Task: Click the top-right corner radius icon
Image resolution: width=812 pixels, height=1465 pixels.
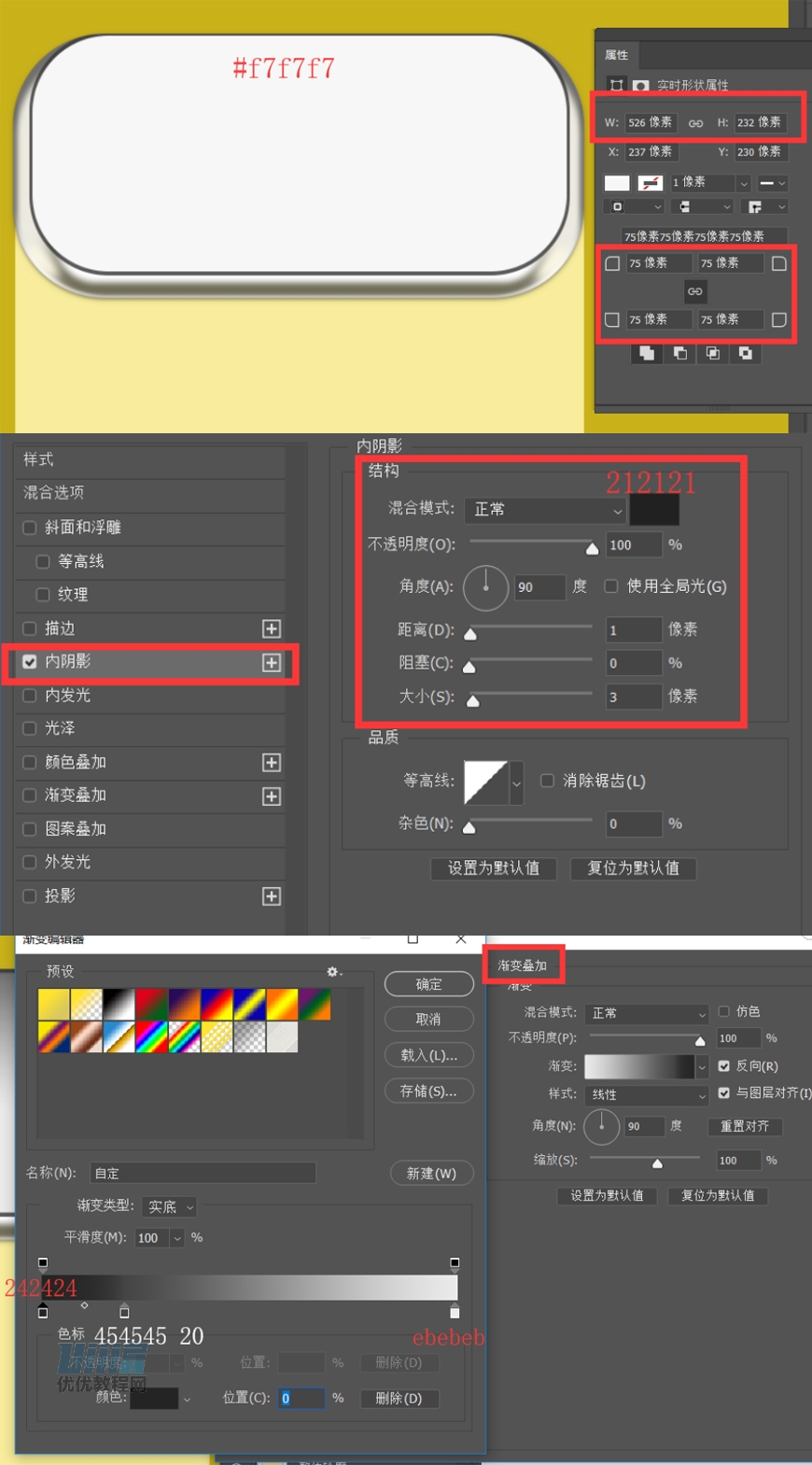Action: click(779, 263)
